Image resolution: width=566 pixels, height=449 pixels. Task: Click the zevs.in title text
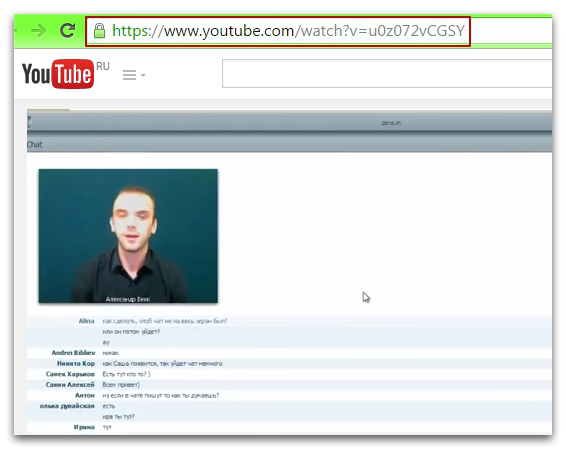coord(391,123)
